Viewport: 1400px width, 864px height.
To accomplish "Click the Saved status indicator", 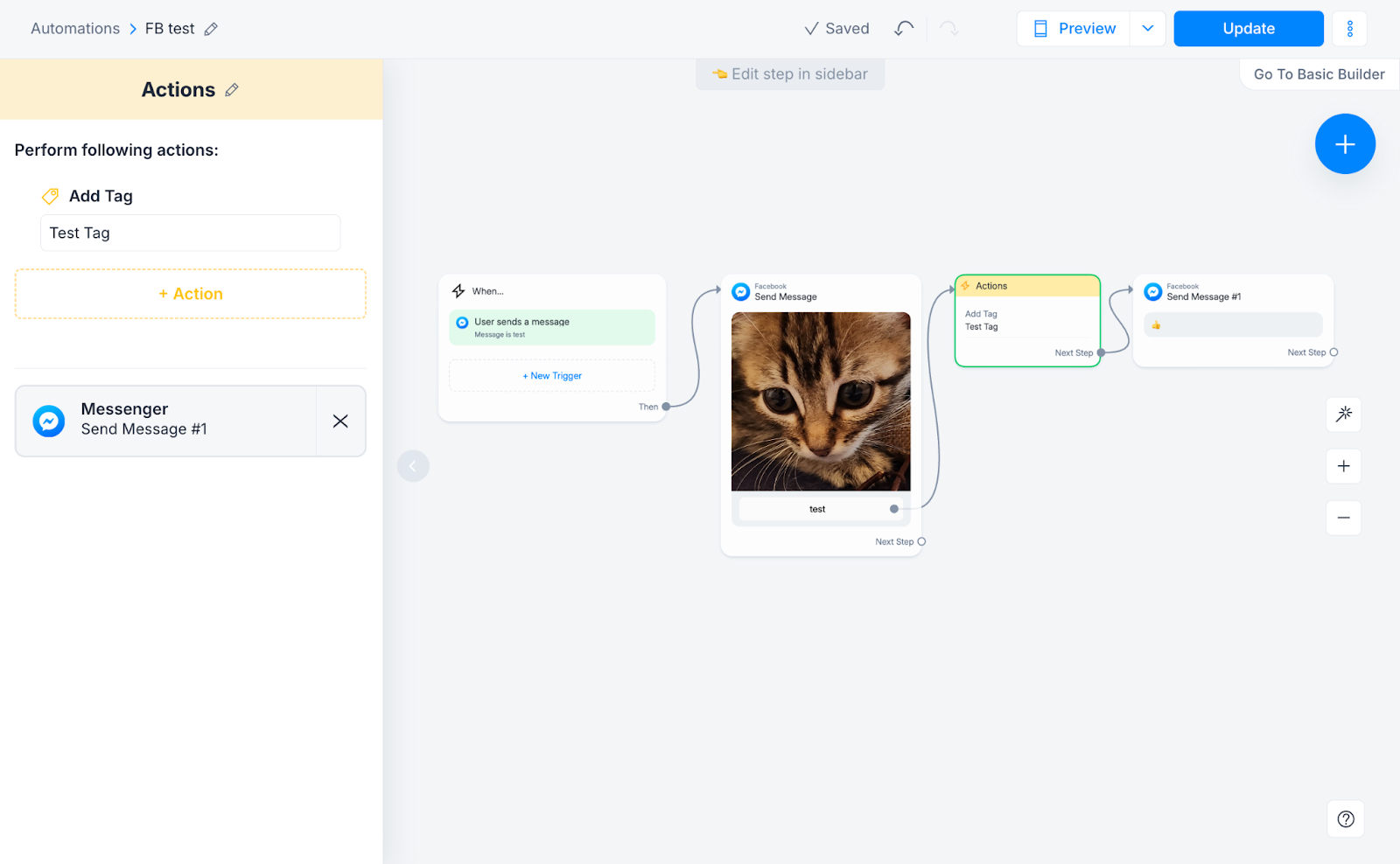I will click(x=836, y=29).
